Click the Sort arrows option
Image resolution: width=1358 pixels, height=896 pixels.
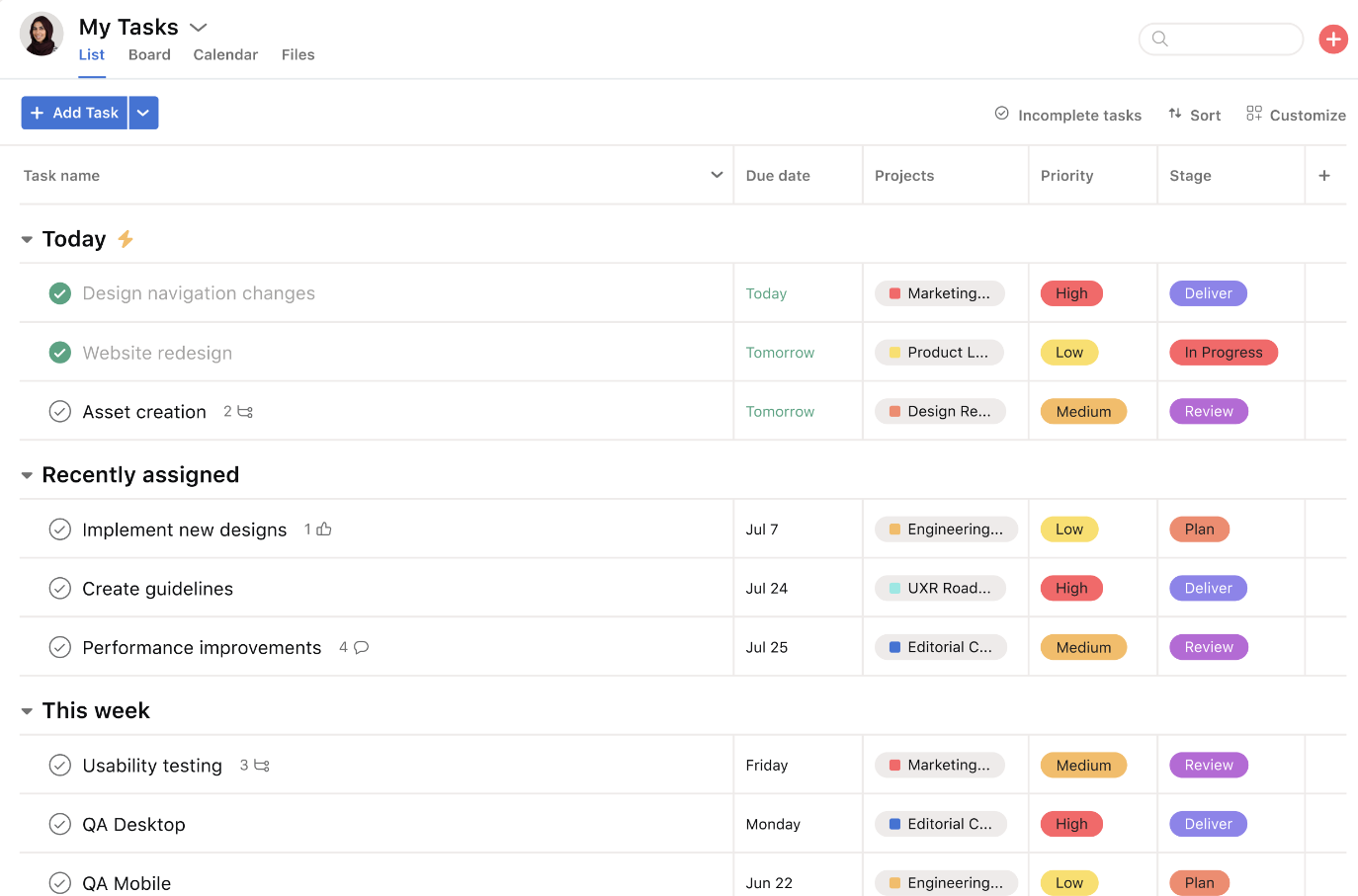click(1194, 115)
